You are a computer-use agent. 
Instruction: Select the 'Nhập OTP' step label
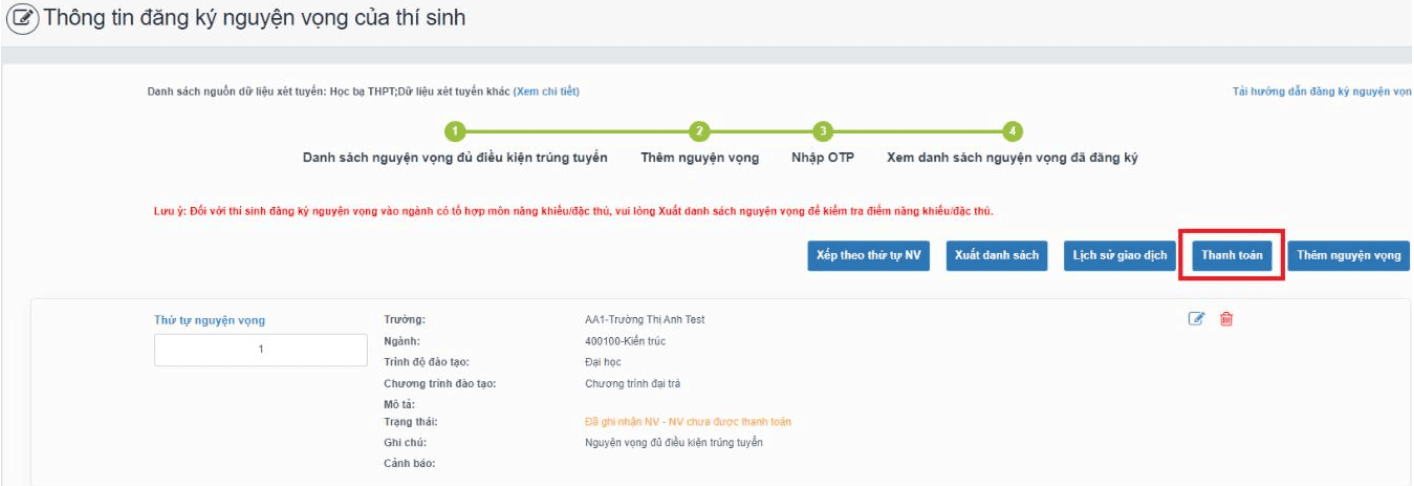(x=822, y=158)
